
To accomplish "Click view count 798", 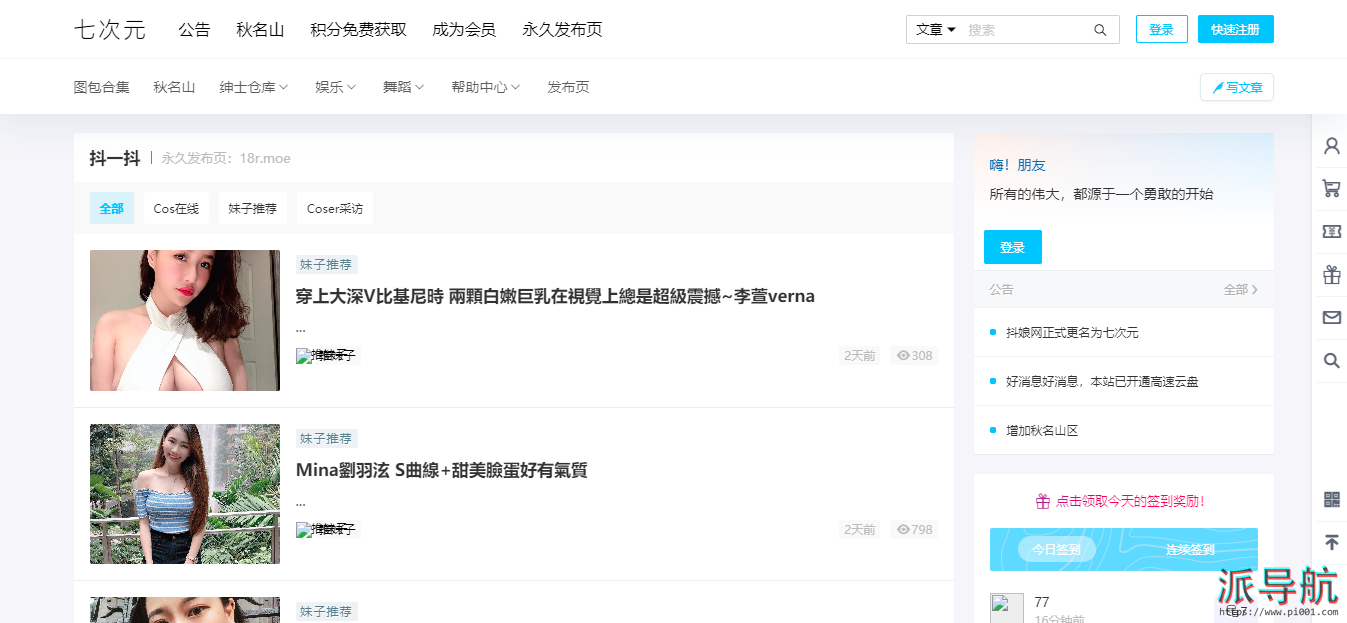I will coord(914,530).
